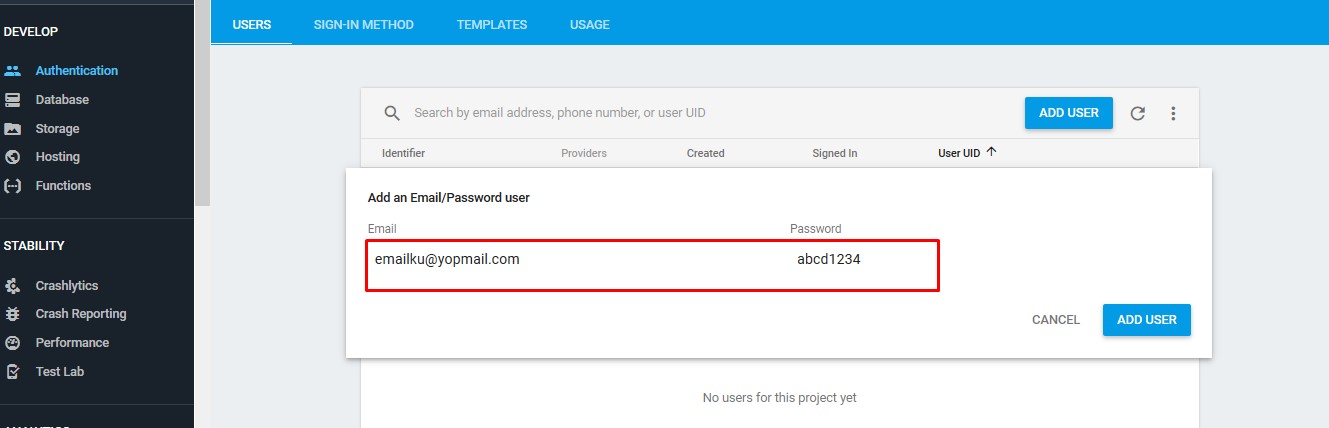
Task: Sort by User UID arrow
Action: pyautogui.click(x=991, y=152)
